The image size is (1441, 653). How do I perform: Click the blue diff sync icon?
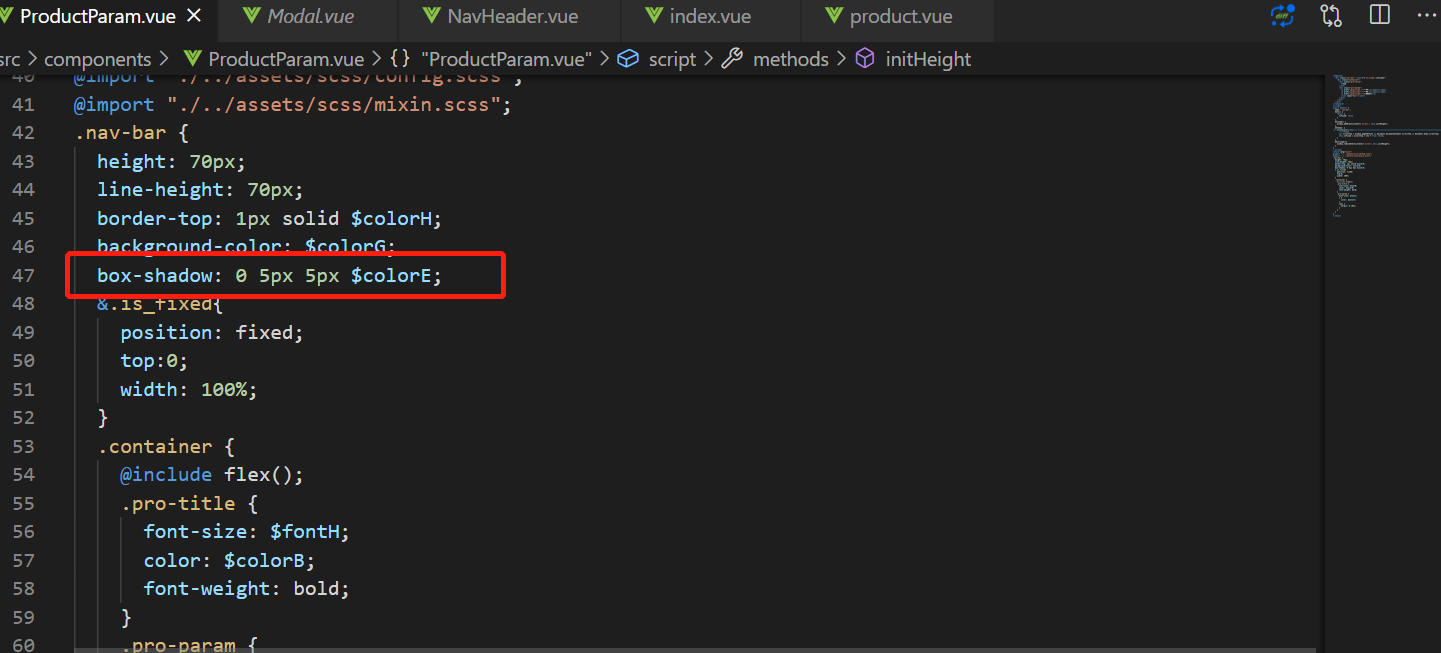click(1282, 15)
